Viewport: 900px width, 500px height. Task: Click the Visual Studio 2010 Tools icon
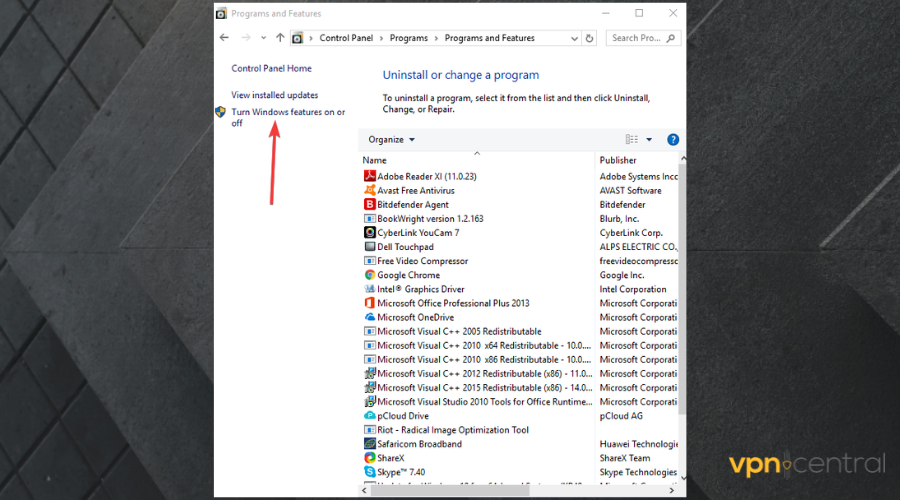(x=370, y=402)
